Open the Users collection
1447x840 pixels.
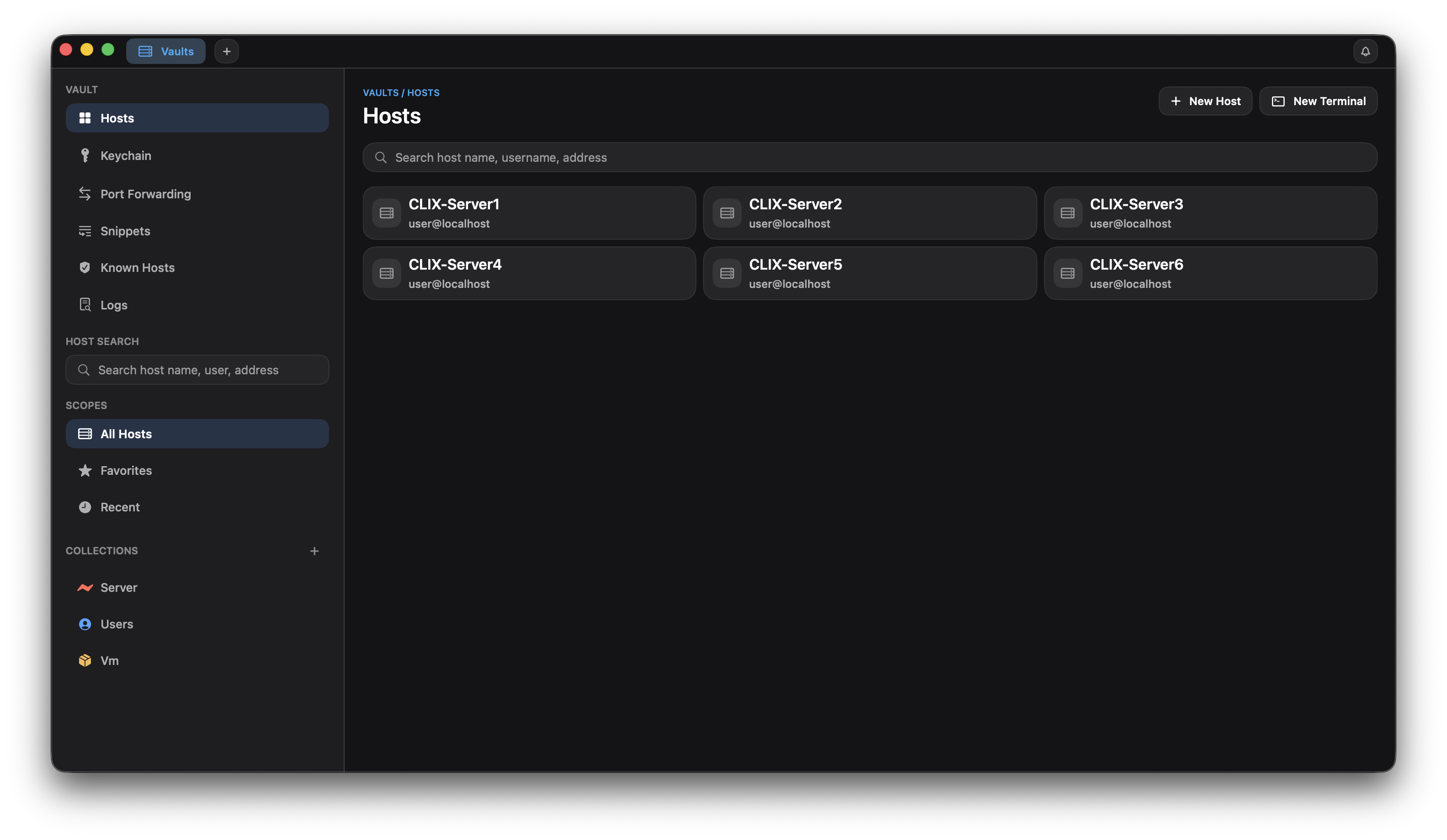pyautogui.click(x=197, y=624)
